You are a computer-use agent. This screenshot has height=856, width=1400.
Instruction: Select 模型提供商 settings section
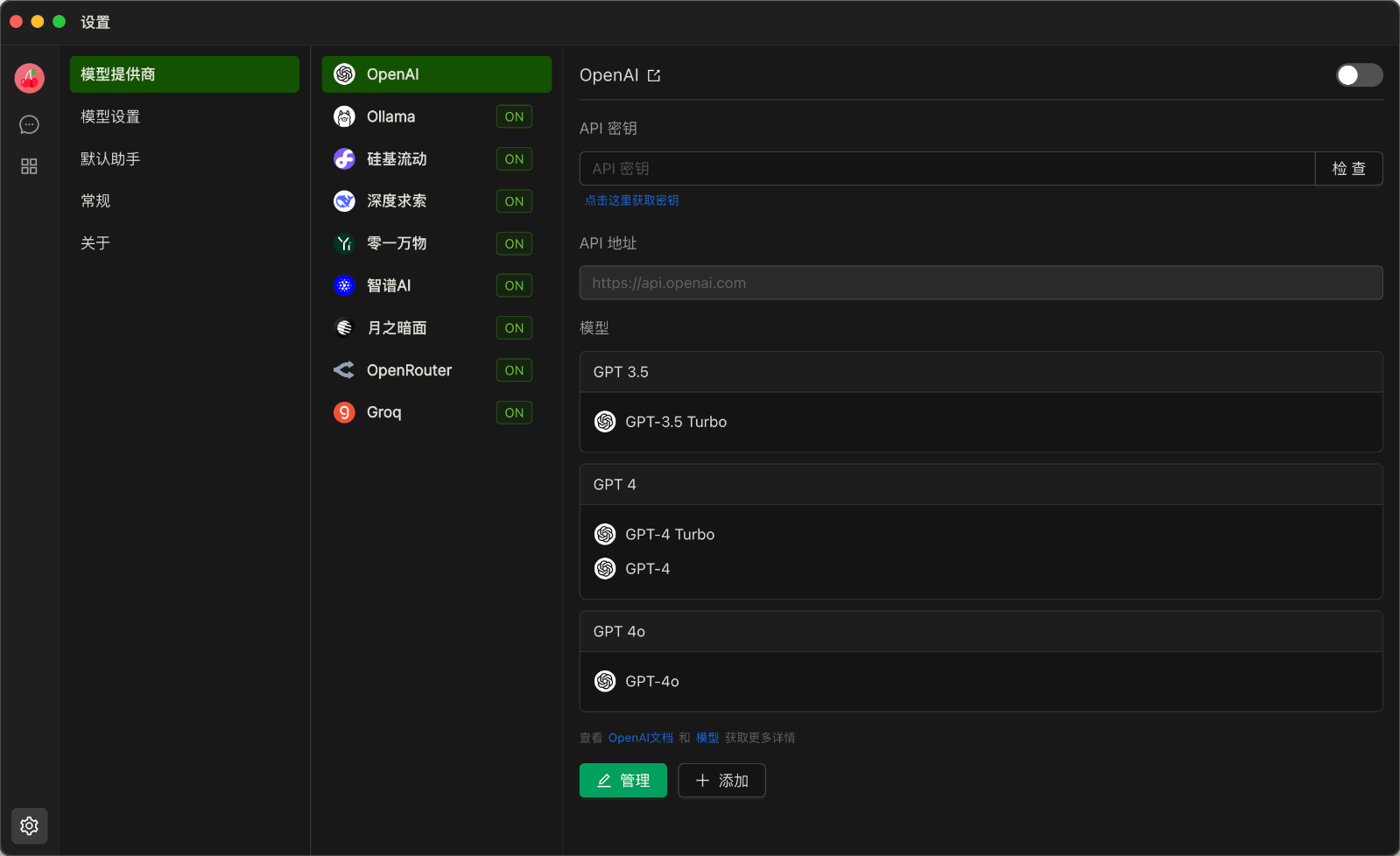coord(185,74)
